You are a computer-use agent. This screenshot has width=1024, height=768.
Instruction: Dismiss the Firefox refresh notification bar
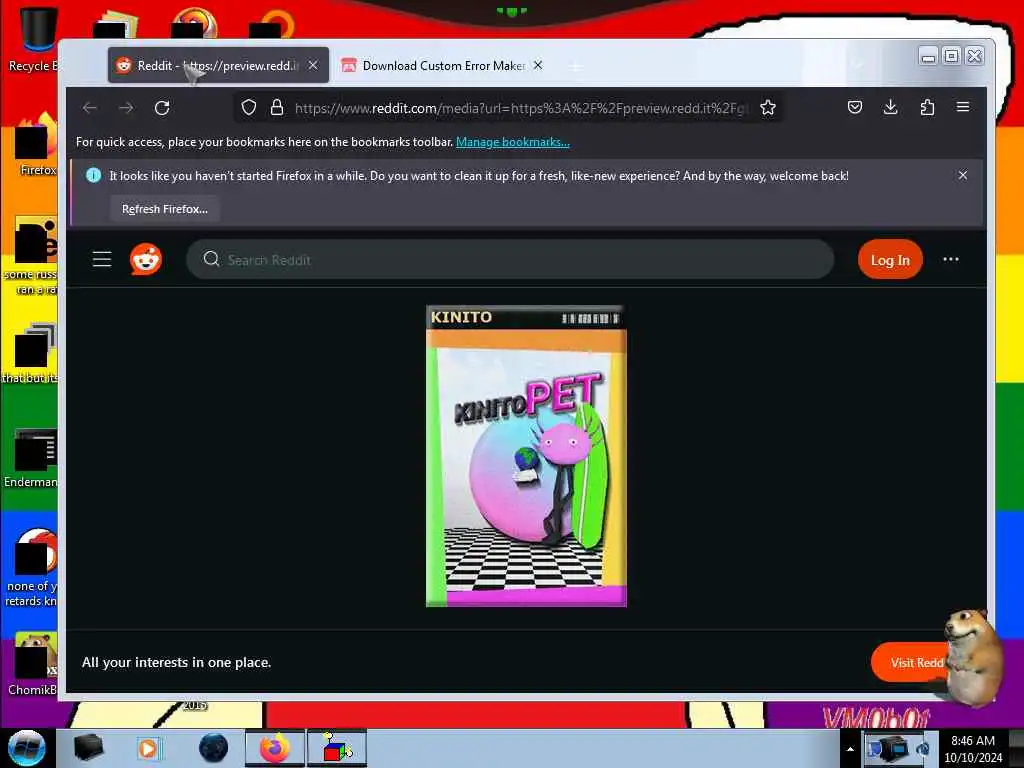(963, 175)
